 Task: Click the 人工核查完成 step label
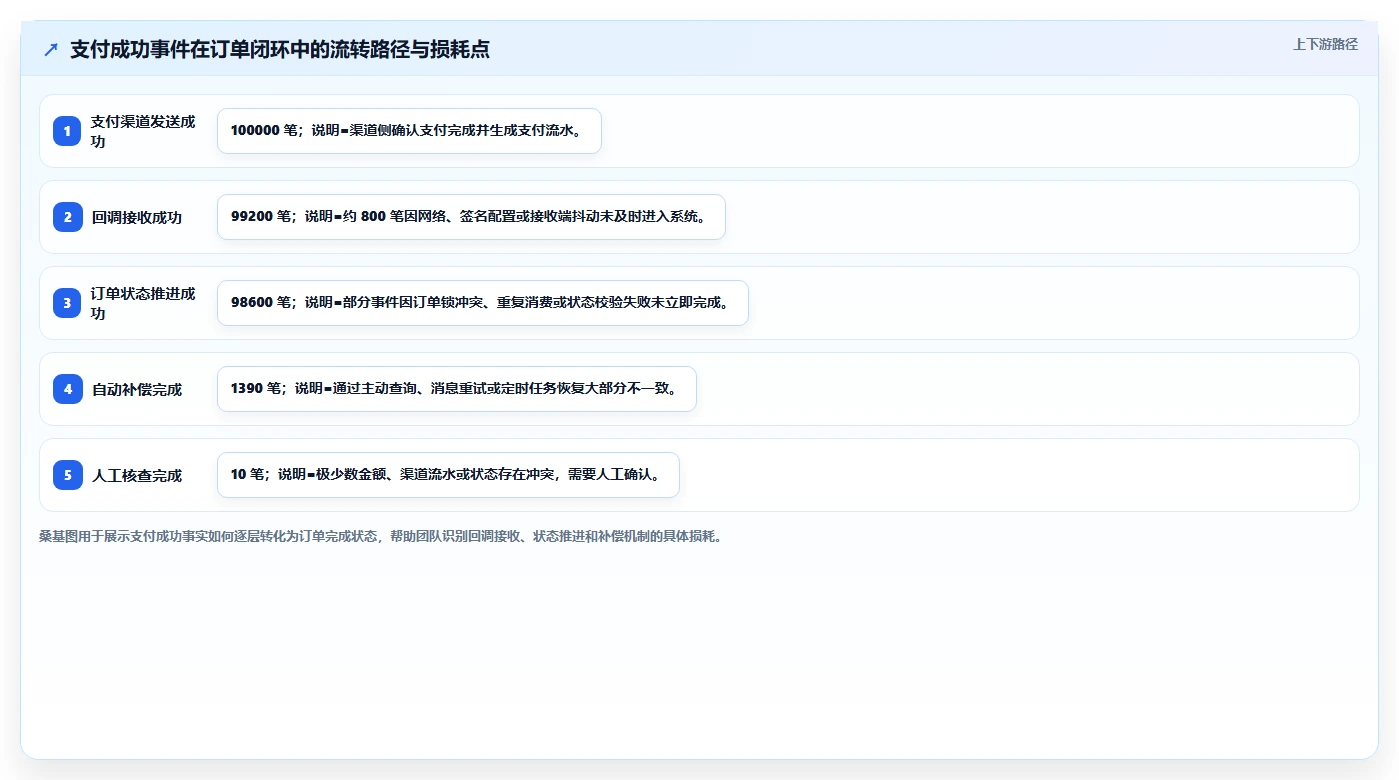pos(137,475)
